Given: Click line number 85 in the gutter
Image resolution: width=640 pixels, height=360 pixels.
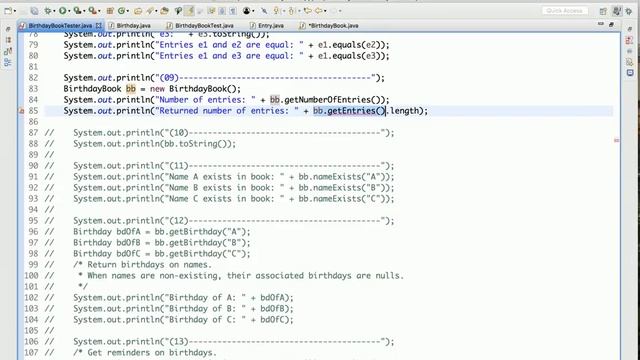Looking at the screenshot, I should pyautogui.click(x=33, y=111).
